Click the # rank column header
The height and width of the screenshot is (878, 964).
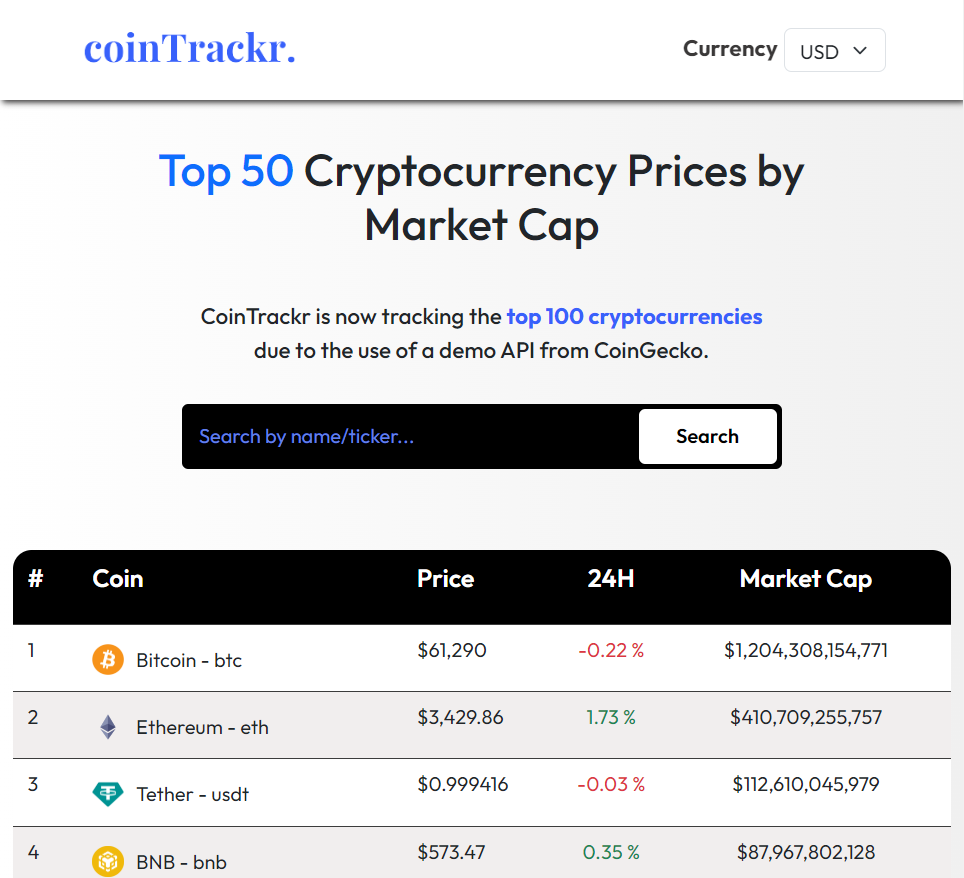(36, 579)
